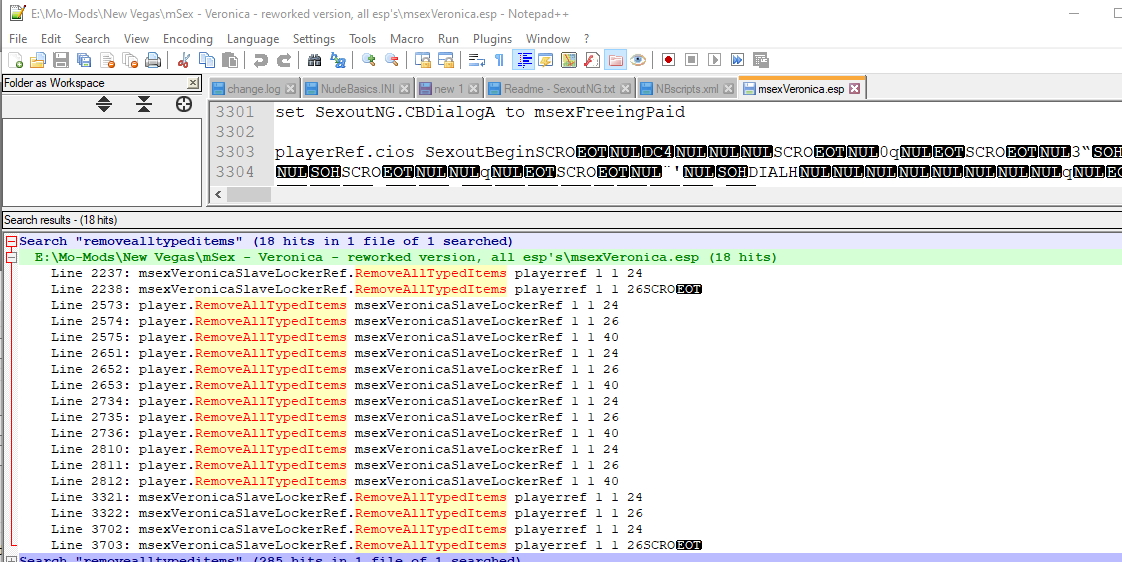Screen dimensions: 1122x562
Task: Print the document using printer icon
Action: [152, 60]
